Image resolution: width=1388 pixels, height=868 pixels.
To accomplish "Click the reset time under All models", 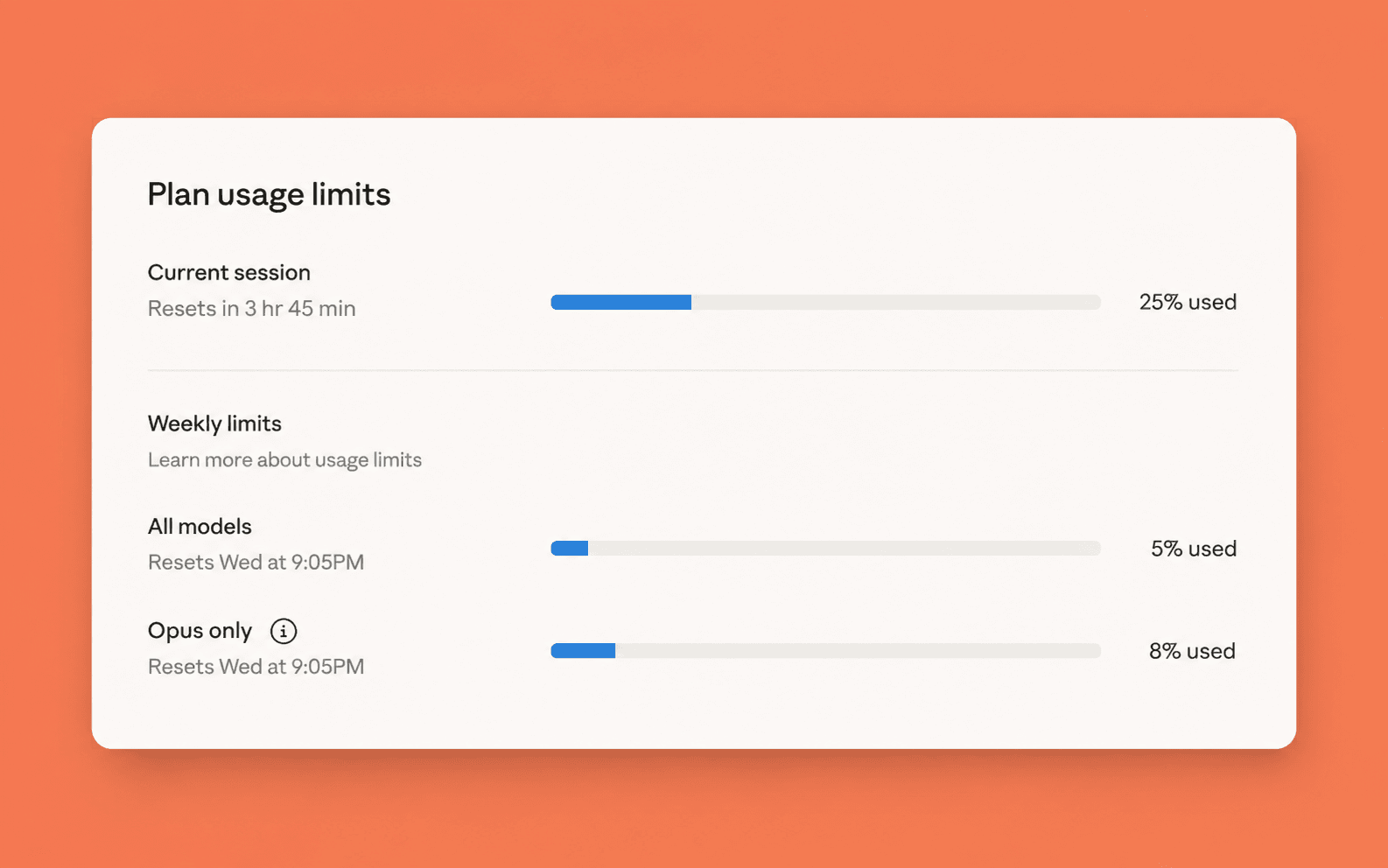I will click(x=256, y=563).
